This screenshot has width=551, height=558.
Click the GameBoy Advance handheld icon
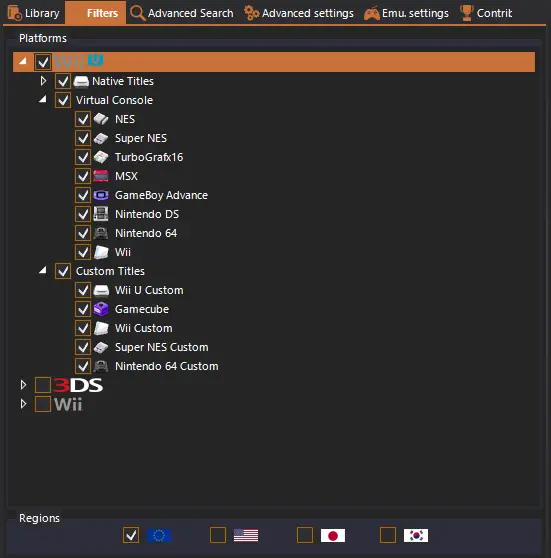101,195
